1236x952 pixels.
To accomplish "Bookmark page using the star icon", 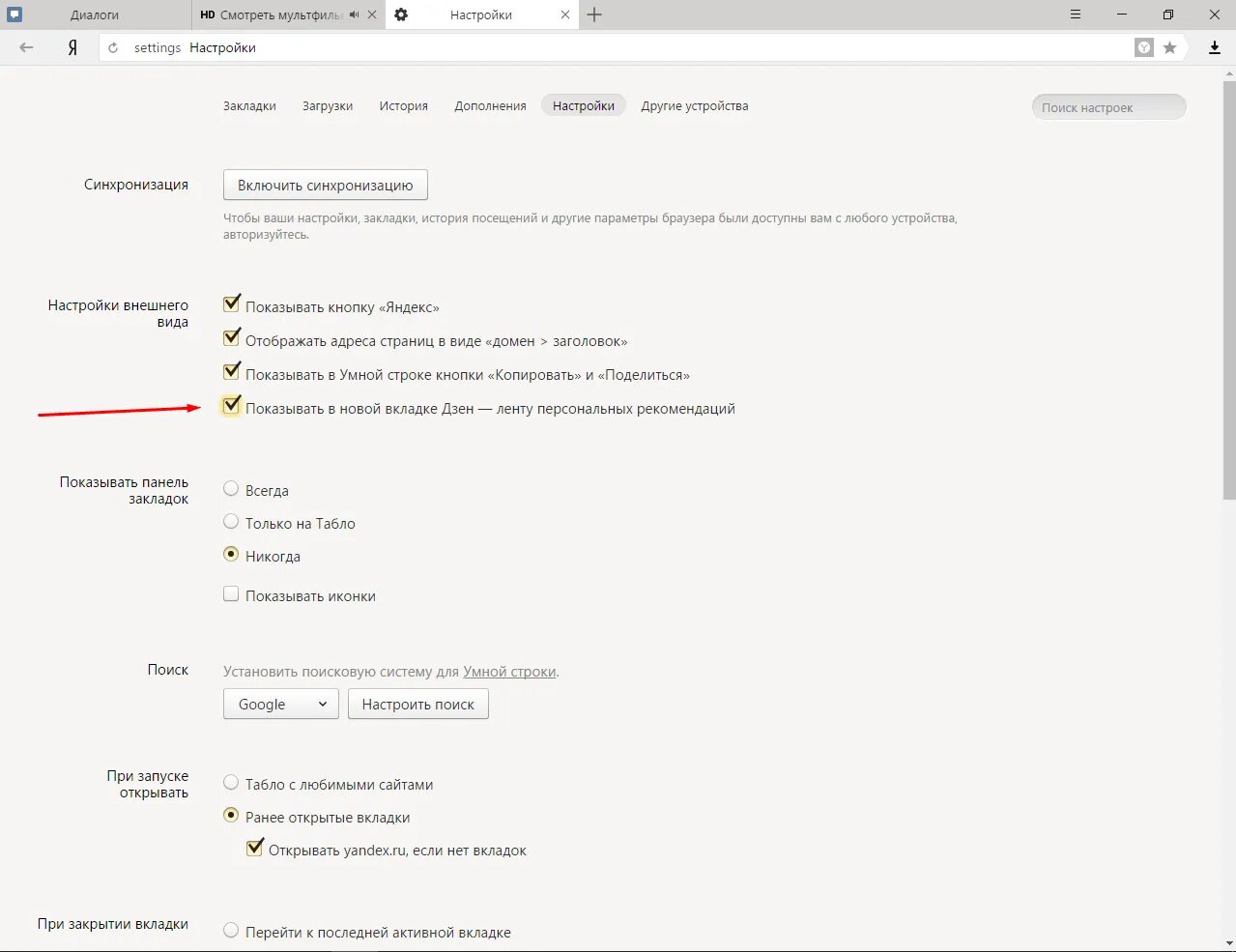I will click(1169, 47).
